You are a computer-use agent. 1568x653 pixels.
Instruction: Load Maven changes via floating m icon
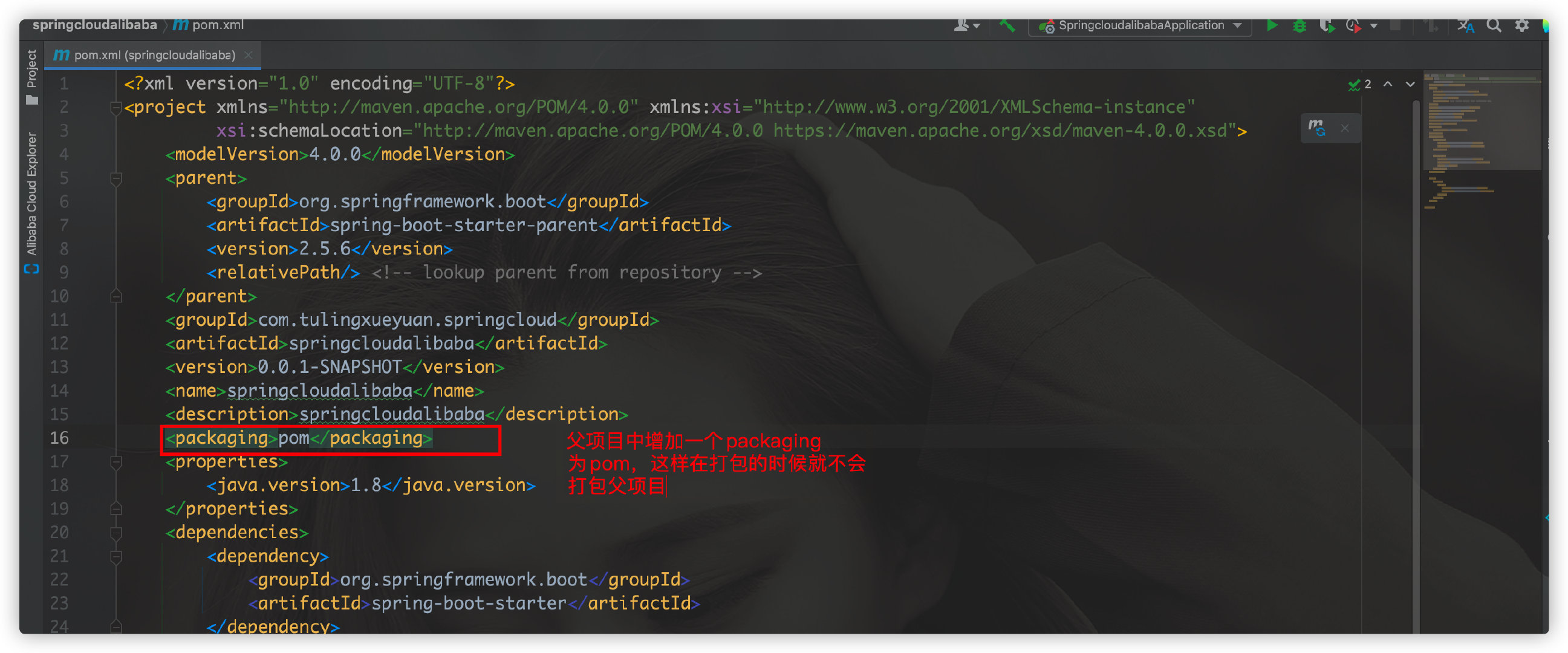coord(1316,128)
